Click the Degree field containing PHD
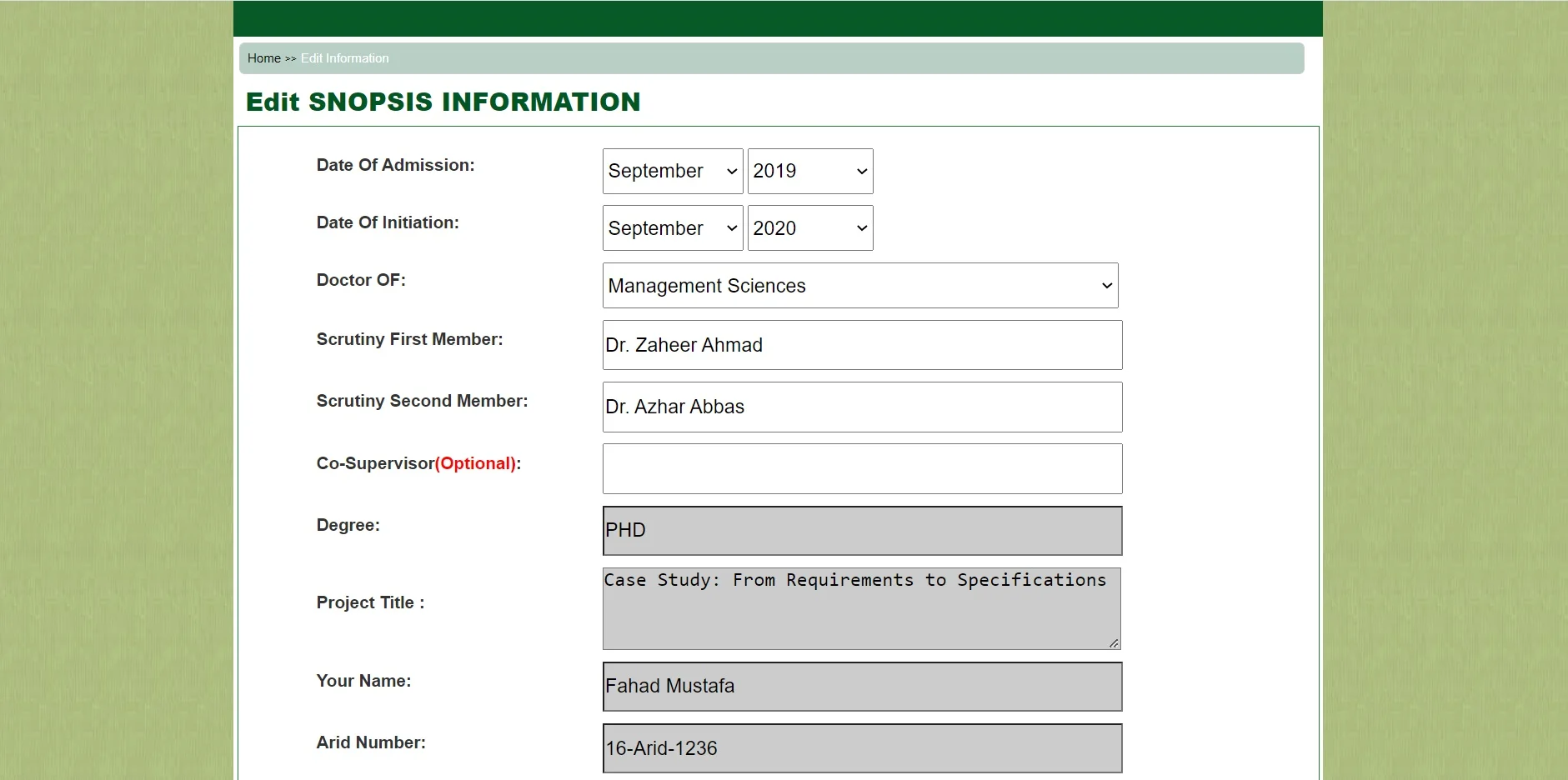Screen dimensions: 1568x780 point(862,531)
